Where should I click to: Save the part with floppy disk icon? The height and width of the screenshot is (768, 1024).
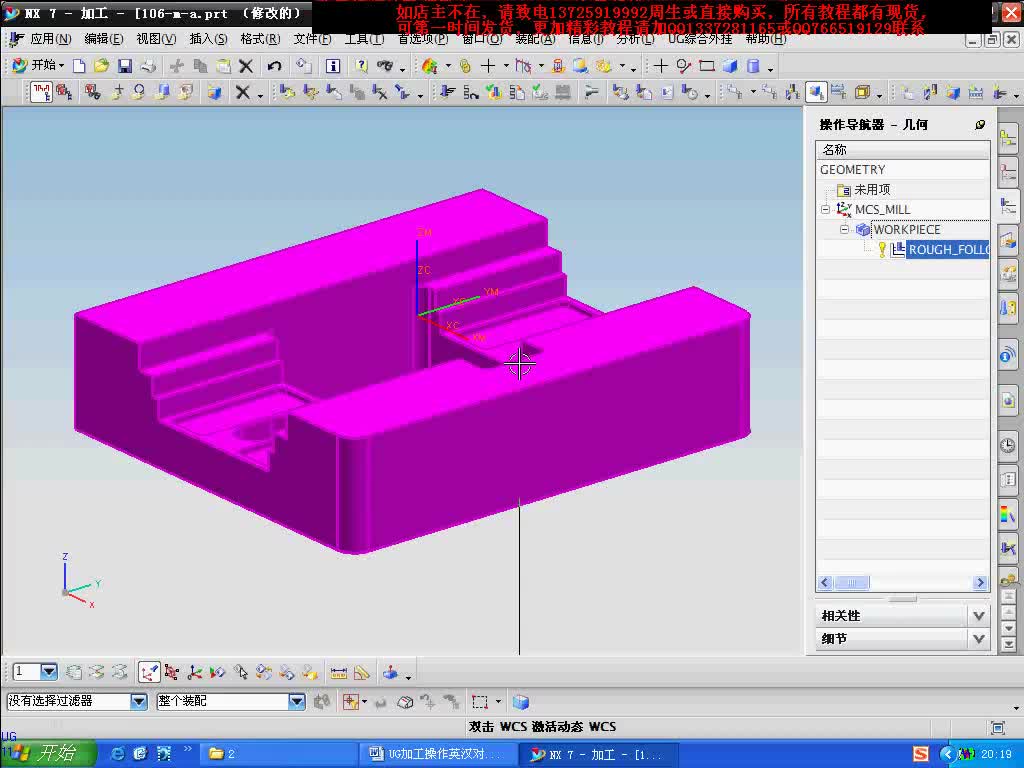[x=124, y=66]
